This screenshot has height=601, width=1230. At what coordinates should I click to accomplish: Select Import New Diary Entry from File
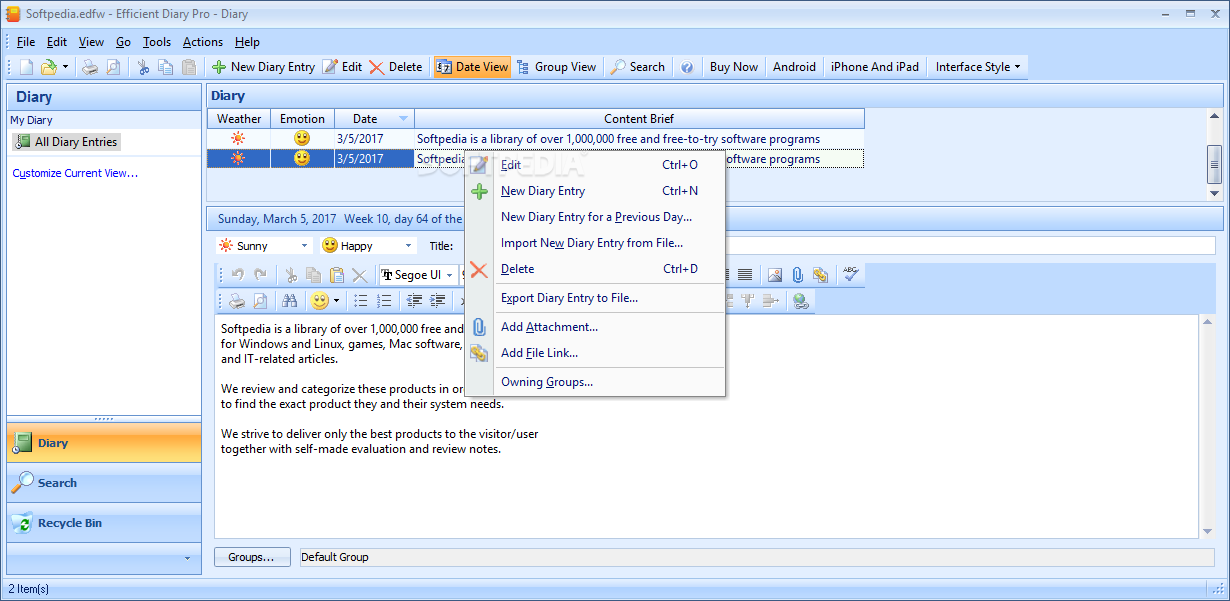(x=595, y=243)
